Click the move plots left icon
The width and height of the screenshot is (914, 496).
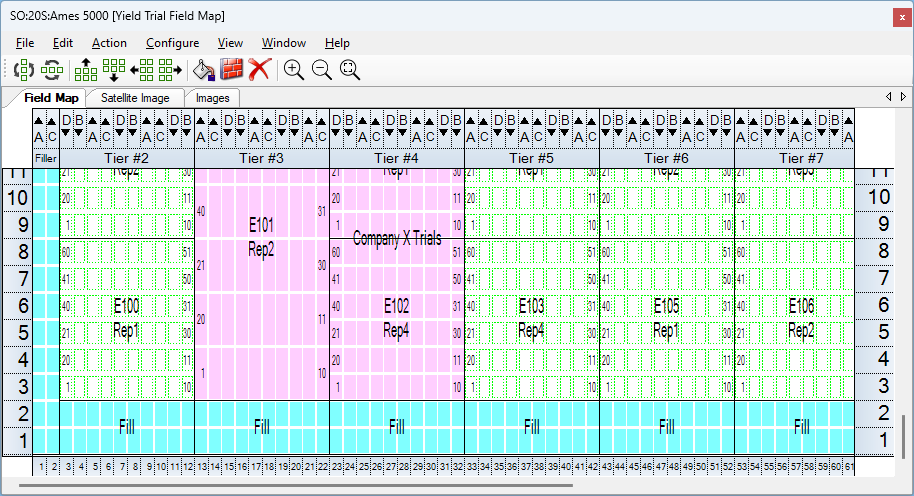142,70
